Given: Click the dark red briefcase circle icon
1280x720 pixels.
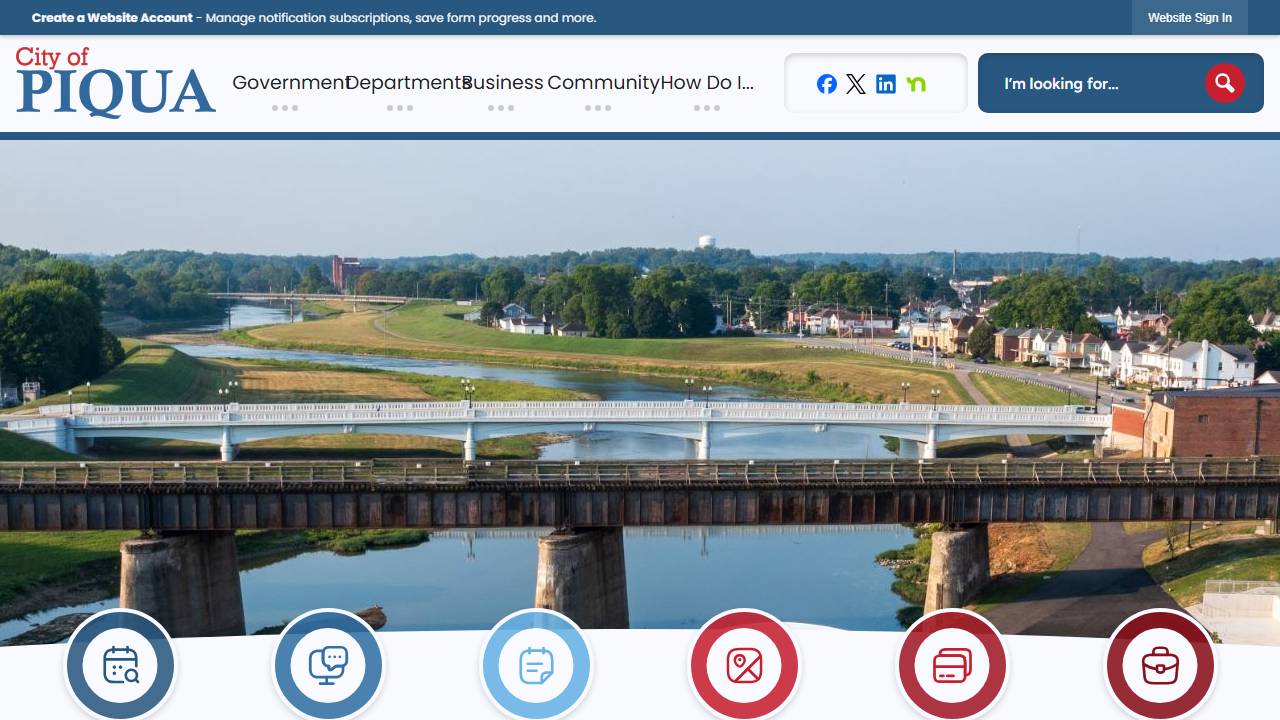Looking at the screenshot, I should pos(1160,665).
